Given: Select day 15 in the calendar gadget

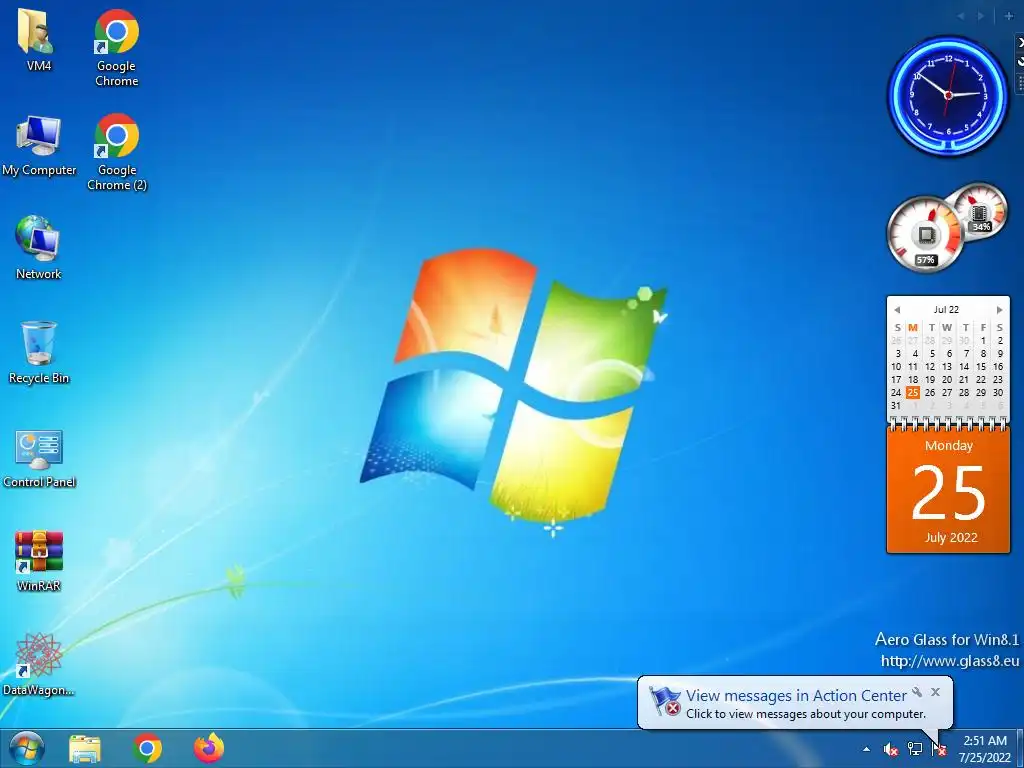Looking at the screenshot, I should tap(981, 366).
